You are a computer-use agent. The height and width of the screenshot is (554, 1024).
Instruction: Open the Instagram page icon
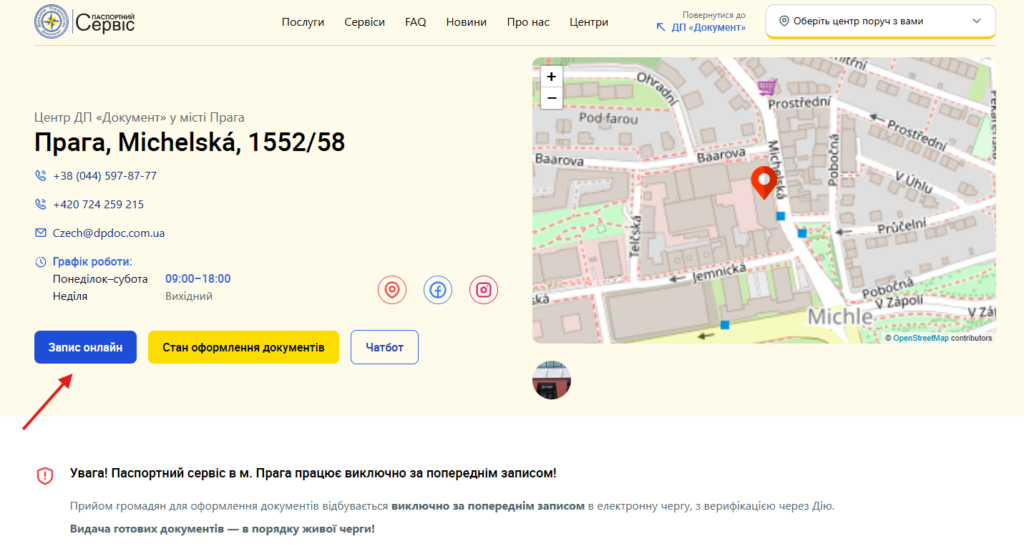(483, 290)
